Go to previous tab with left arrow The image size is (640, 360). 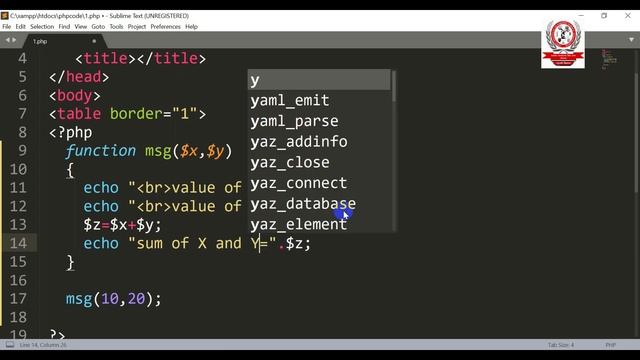click(x=7, y=40)
